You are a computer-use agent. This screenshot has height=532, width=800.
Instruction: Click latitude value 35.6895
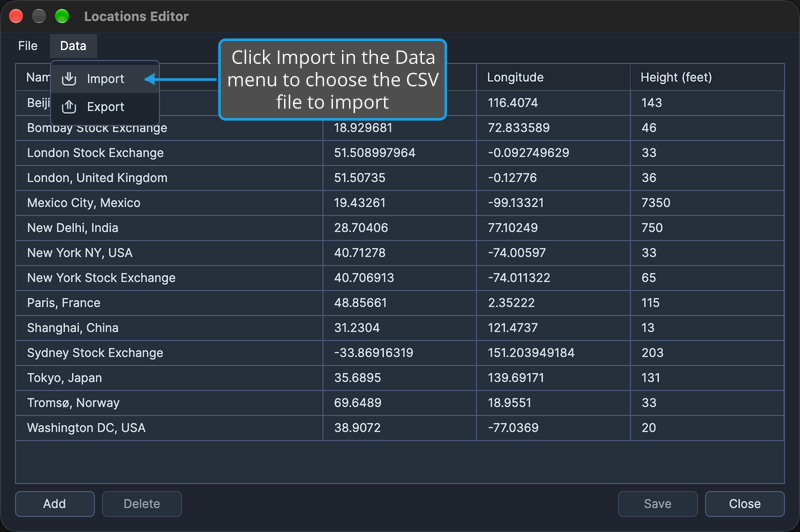pos(357,378)
